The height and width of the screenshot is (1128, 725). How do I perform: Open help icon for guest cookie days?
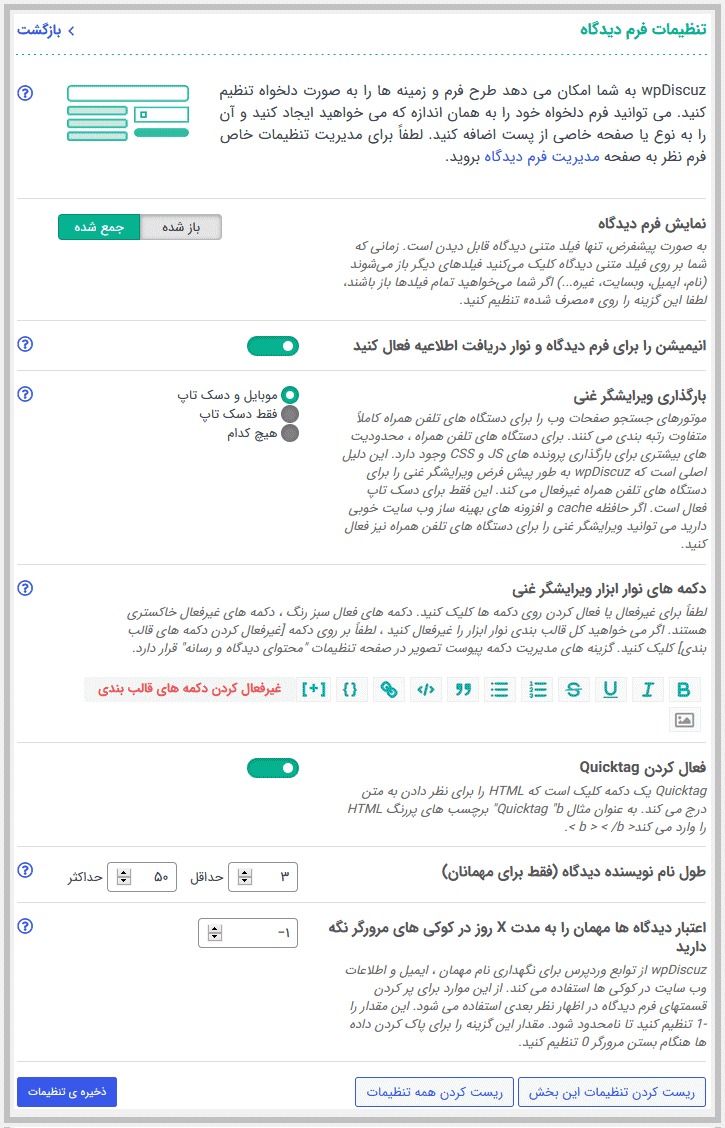pyautogui.click(x=25, y=926)
